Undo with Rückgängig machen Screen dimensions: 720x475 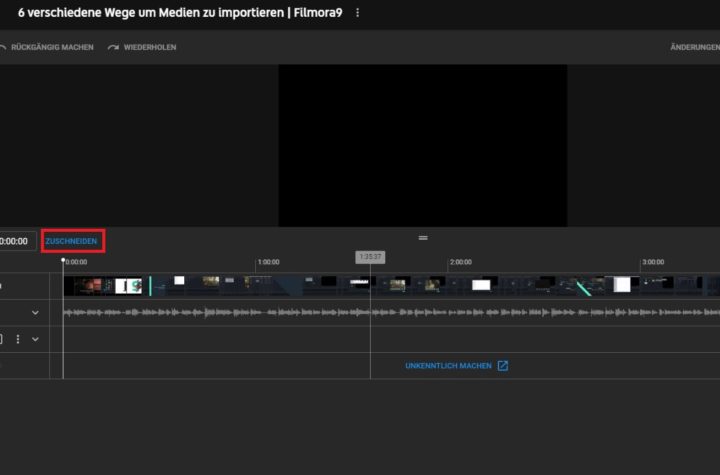(47, 47)
